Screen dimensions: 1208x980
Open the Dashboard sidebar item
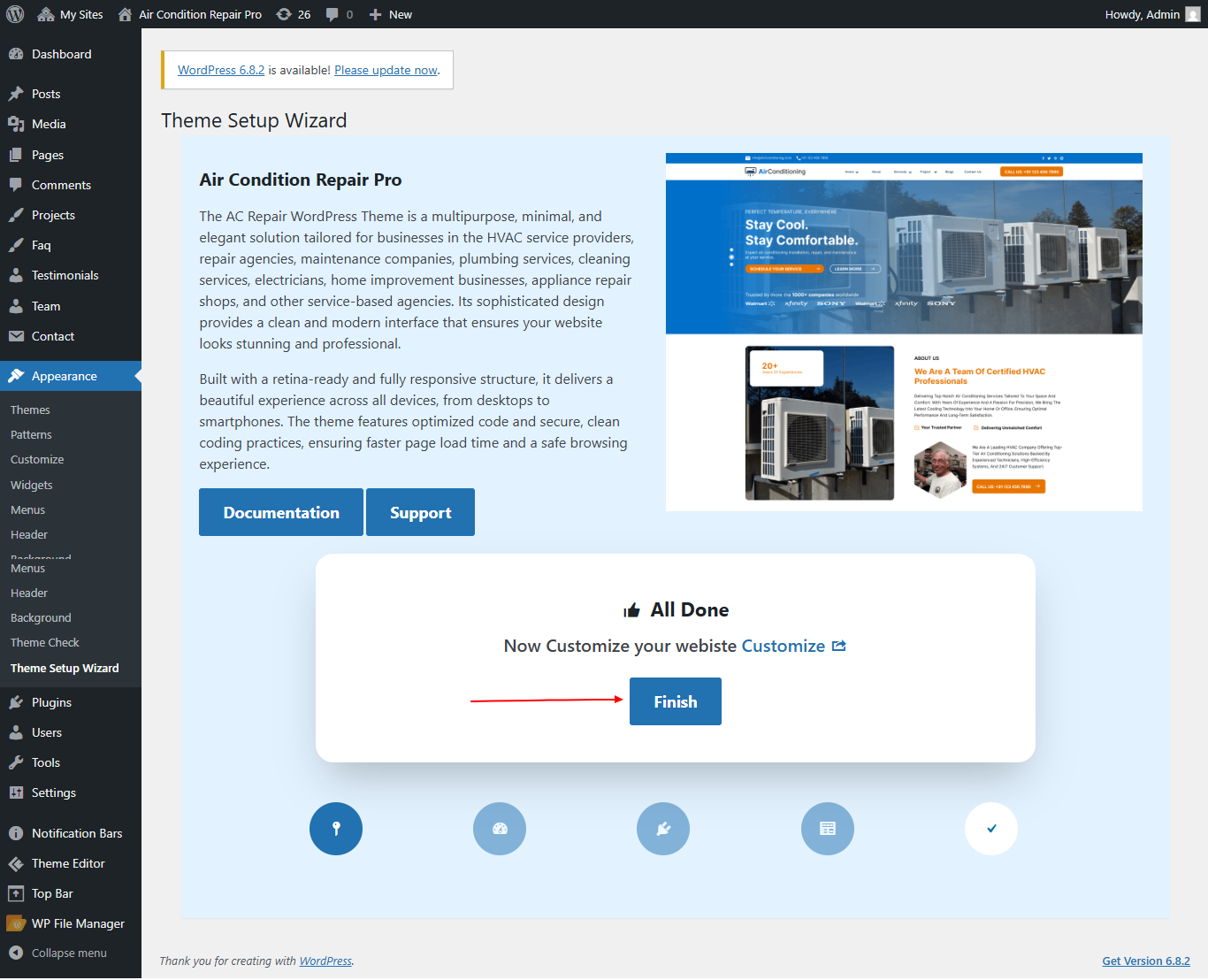click(71, 54)
